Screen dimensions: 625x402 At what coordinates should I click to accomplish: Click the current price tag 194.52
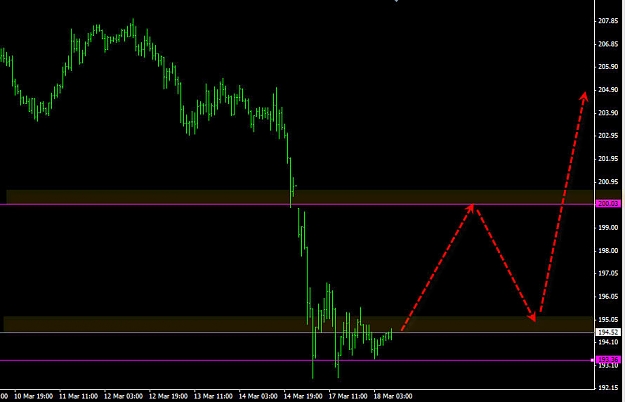608,332
